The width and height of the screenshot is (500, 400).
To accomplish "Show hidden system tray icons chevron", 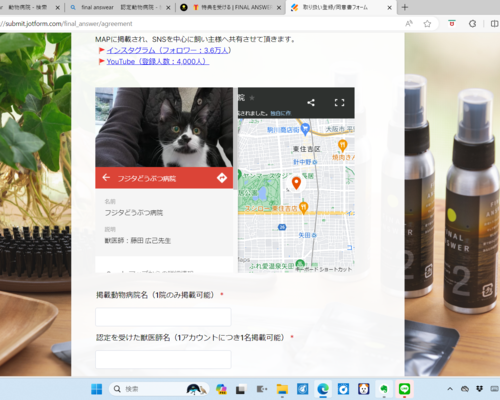I will pos(450,389).
